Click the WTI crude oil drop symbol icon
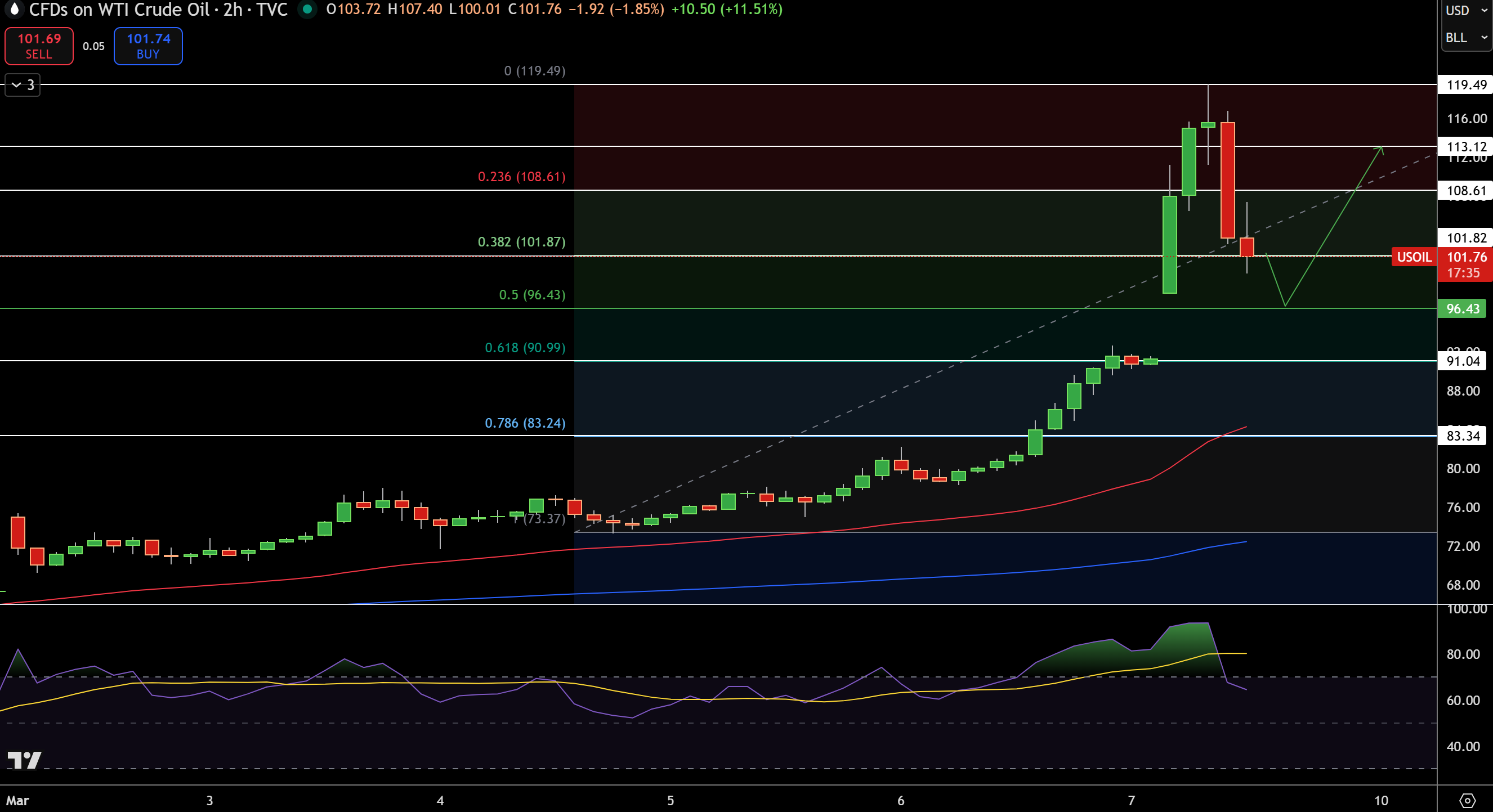The image size is (1493, 812). click(x=14, y=9)
